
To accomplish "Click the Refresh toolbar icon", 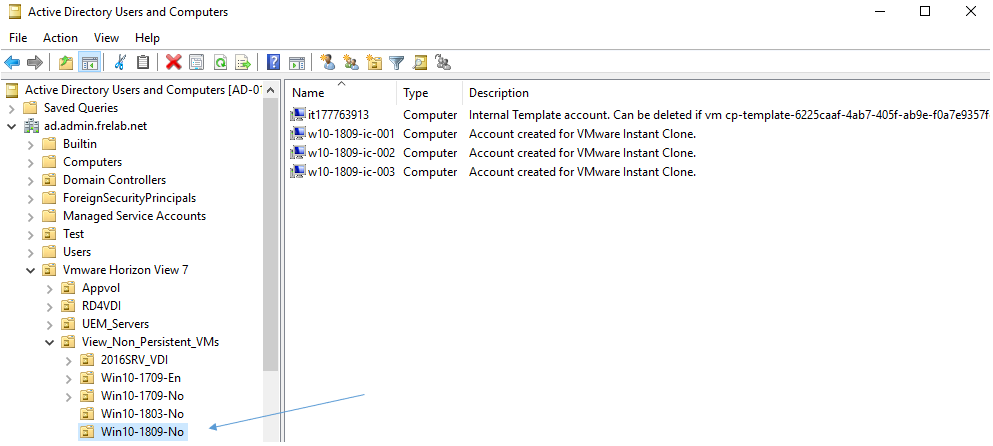I will (219, 62).
